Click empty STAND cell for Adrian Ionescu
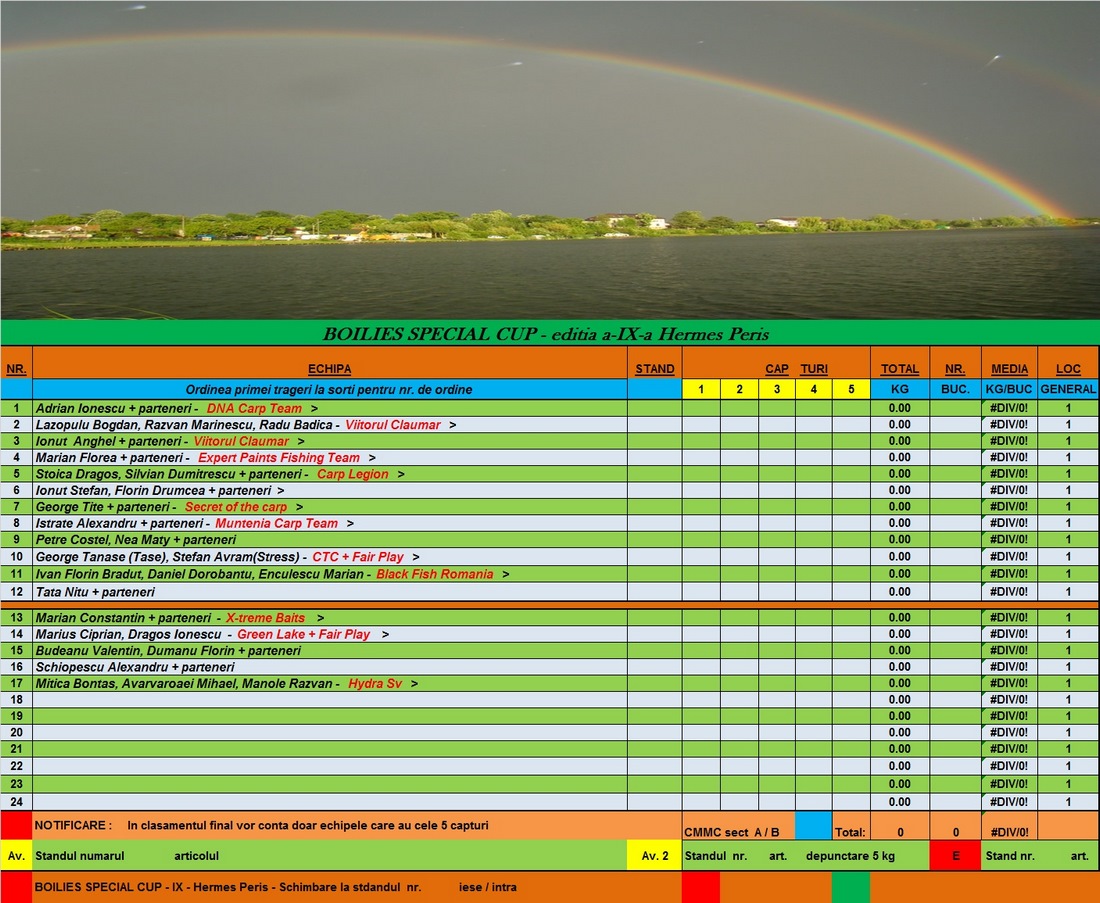This screenshot has height=903, width=1100. (x=655, y=408)
